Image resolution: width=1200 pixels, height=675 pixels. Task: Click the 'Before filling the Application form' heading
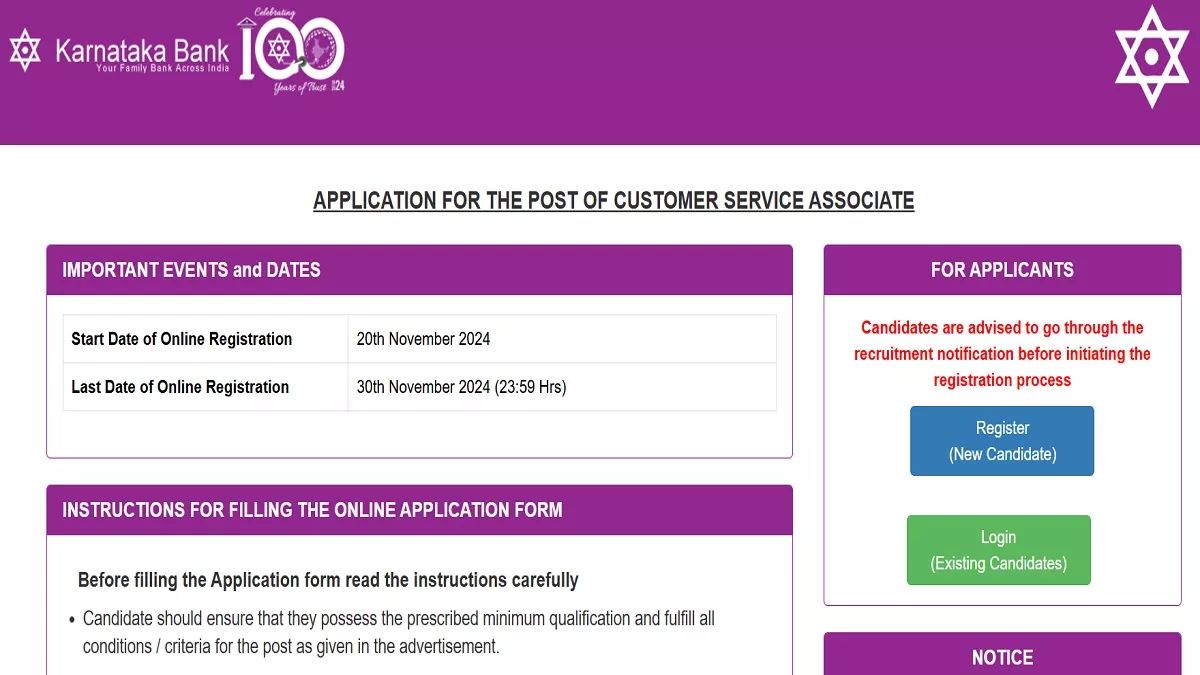coord(328,580)
